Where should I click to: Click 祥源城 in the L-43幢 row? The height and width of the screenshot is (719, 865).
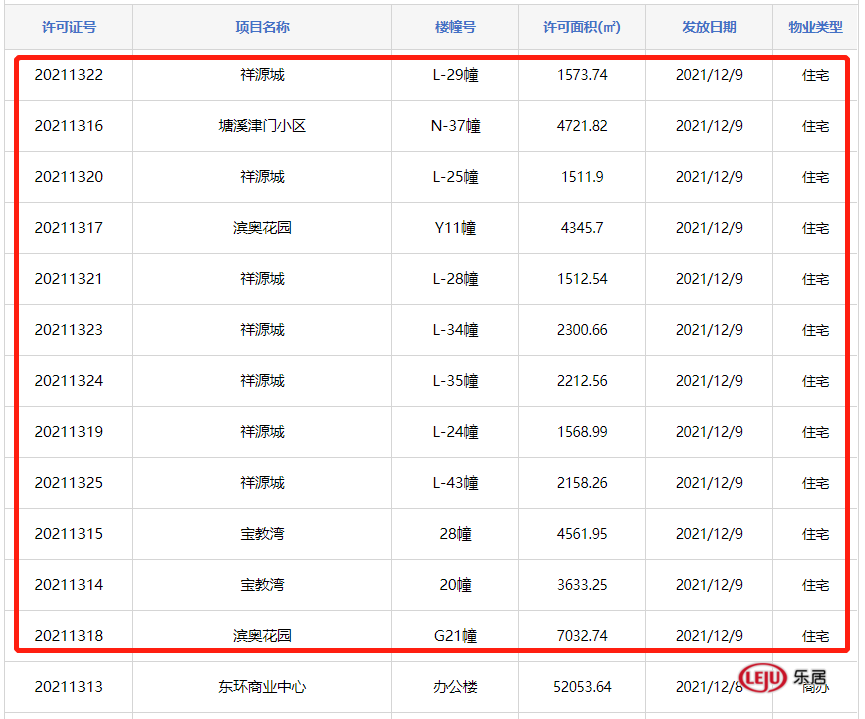[x=262, y=483]
